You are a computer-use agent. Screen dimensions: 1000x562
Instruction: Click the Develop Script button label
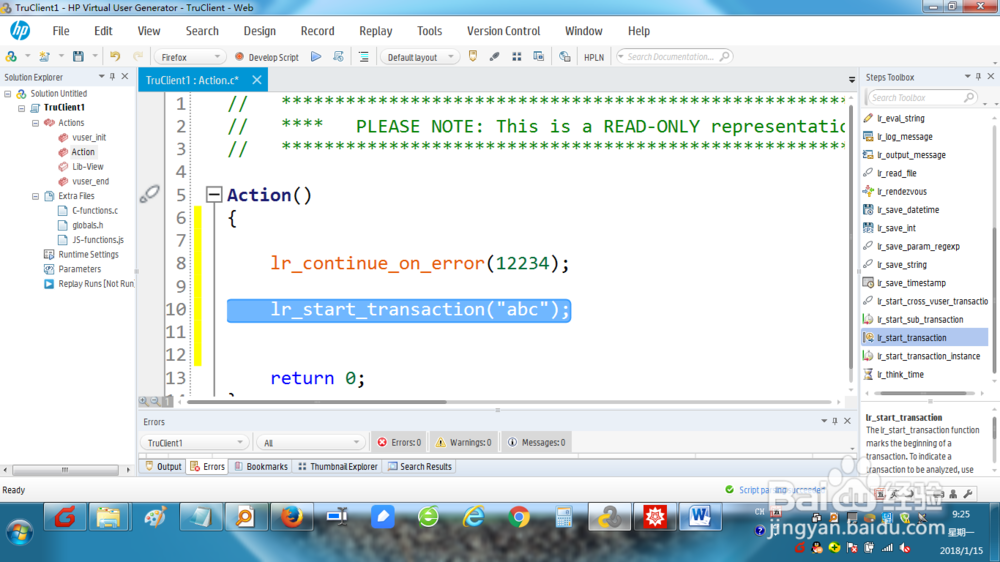pyautogui.click(x=274, y=57)
